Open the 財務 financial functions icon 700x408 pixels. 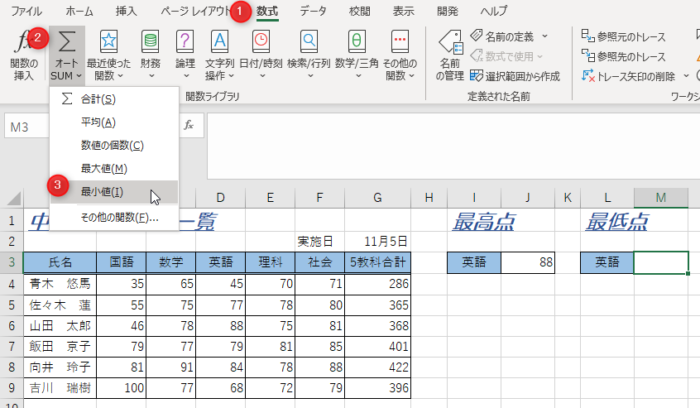pyautogui.click(x=150, y=43)
